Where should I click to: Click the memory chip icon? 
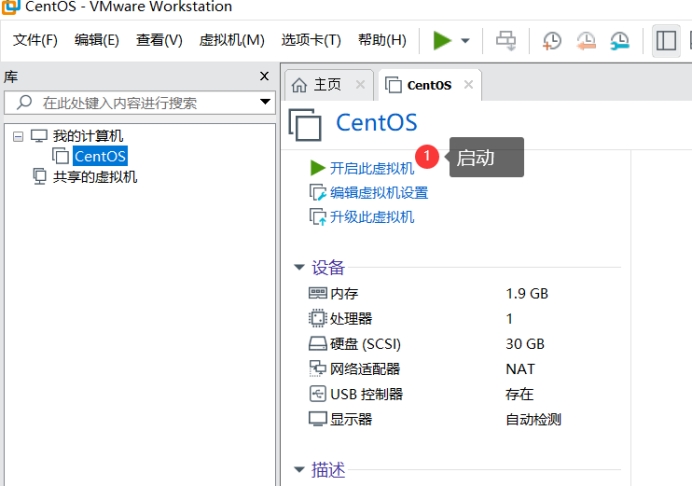pos(318,293)
